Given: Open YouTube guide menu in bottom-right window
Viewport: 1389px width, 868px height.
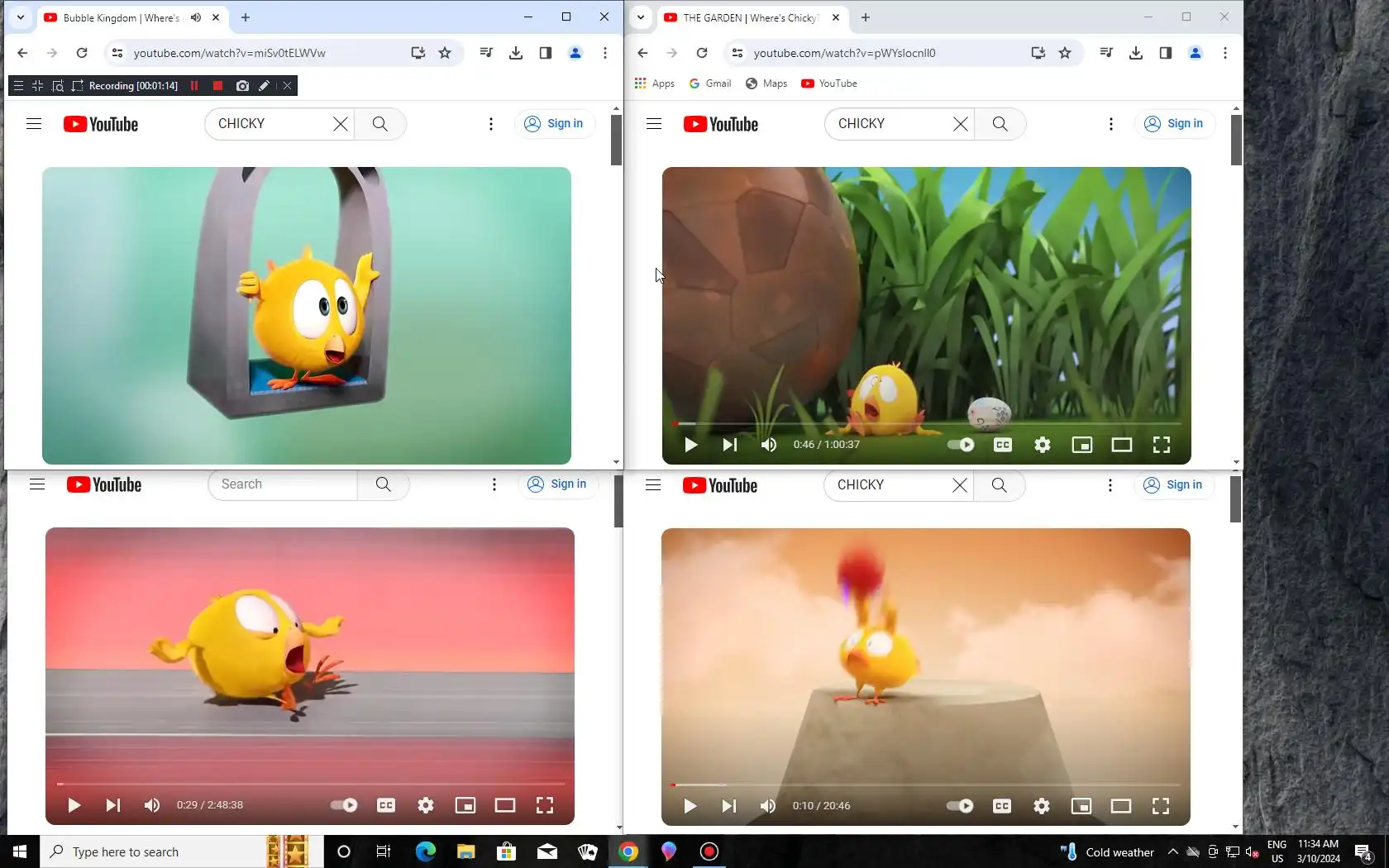Looking at the screenshot, I should pos(653,485).
